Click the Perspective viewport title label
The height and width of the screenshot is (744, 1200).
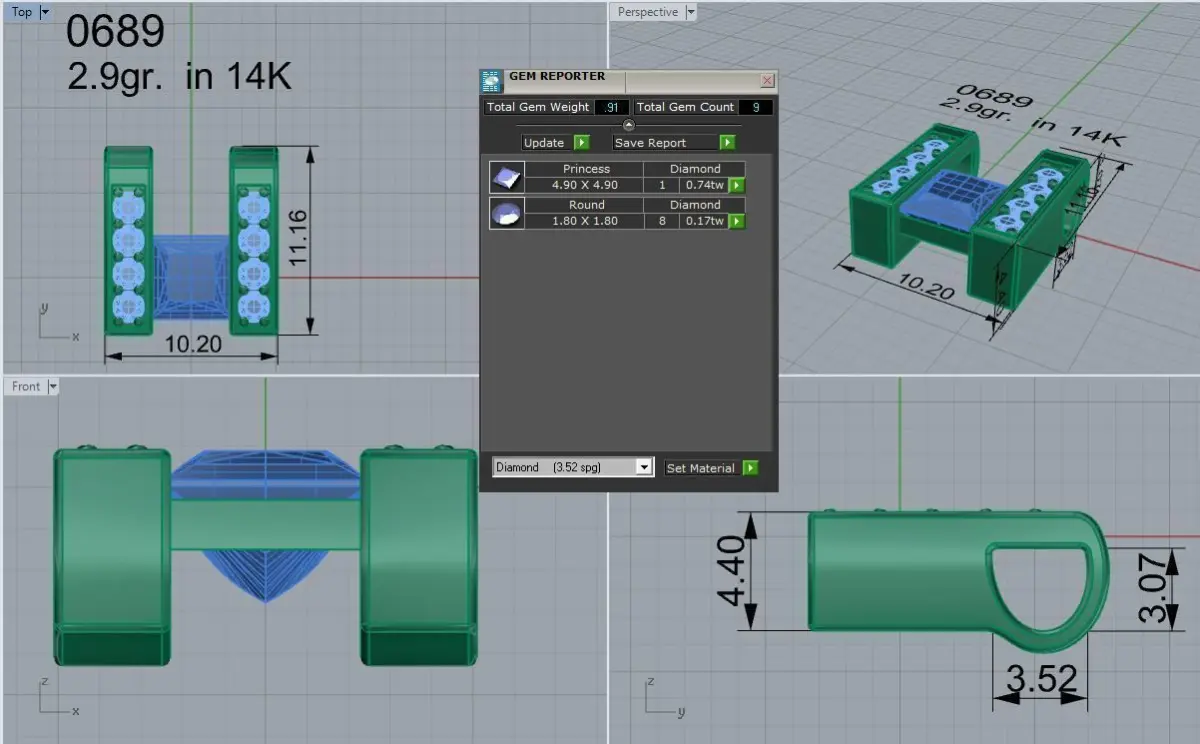648,12
